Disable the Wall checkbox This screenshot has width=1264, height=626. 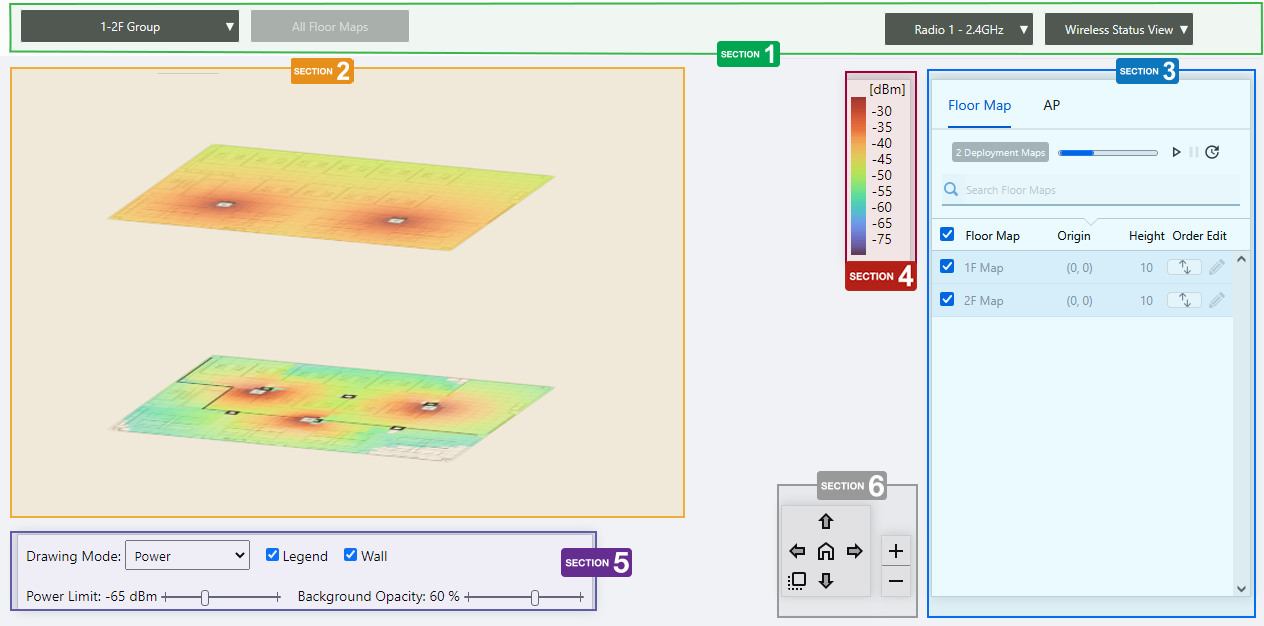(350, 555)
